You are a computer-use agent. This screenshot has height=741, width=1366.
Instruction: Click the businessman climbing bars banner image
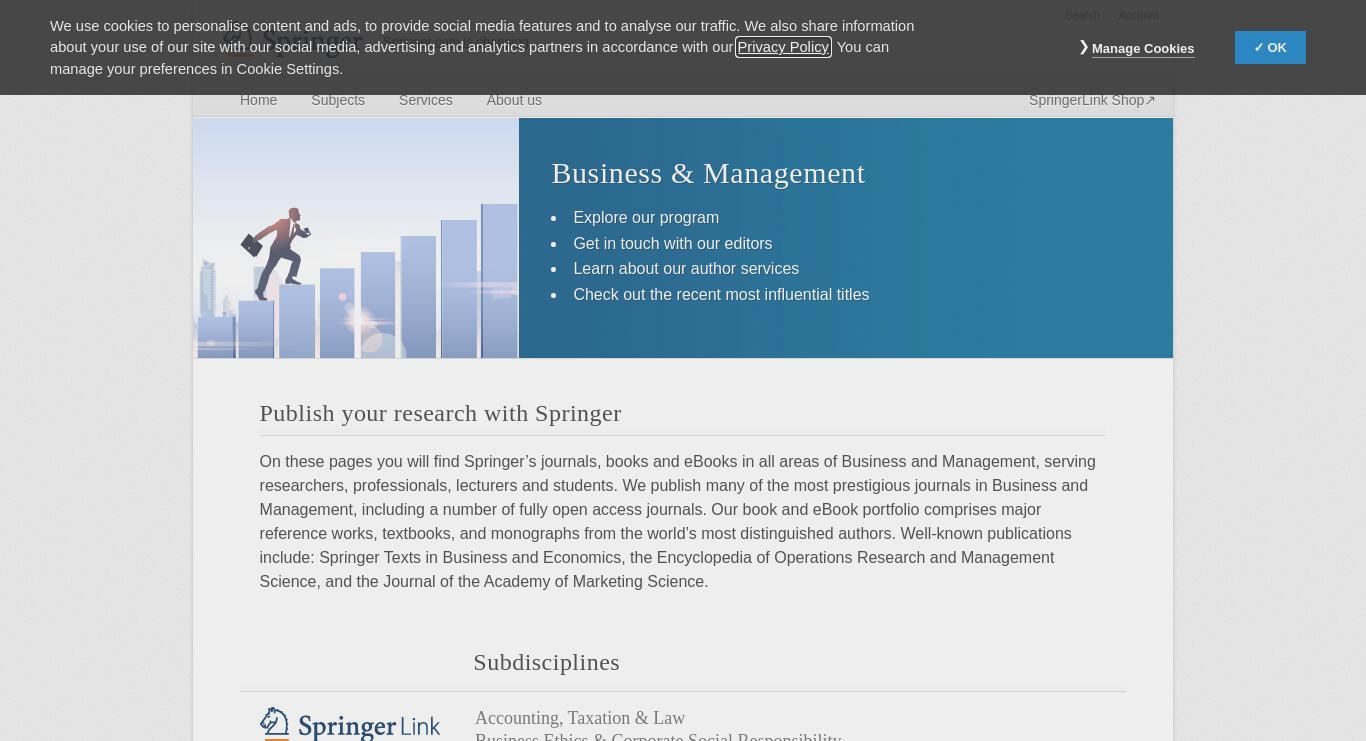coord(356,238)
